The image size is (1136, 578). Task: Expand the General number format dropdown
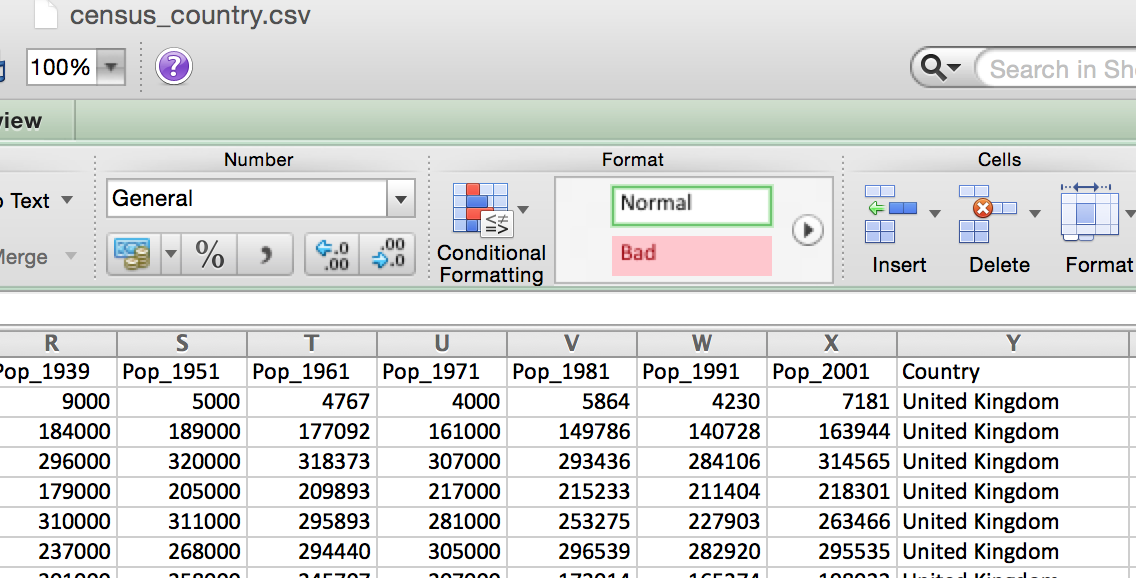pos(400,199)
